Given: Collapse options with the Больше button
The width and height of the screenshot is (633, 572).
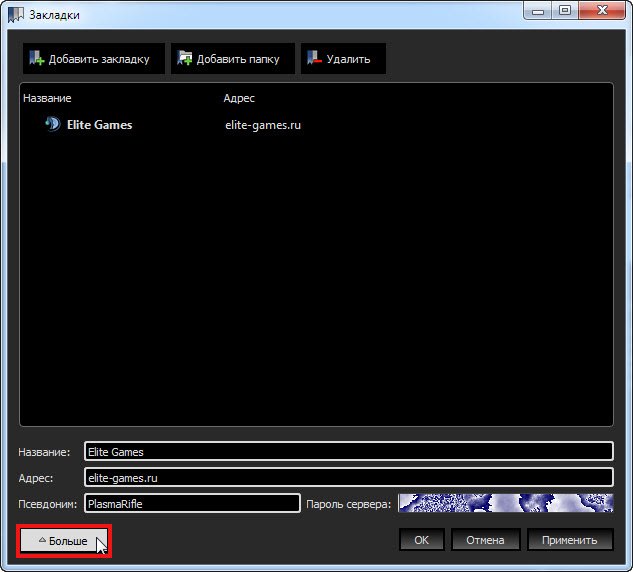Looking at the screenshot, I should [x=64, y=541].
